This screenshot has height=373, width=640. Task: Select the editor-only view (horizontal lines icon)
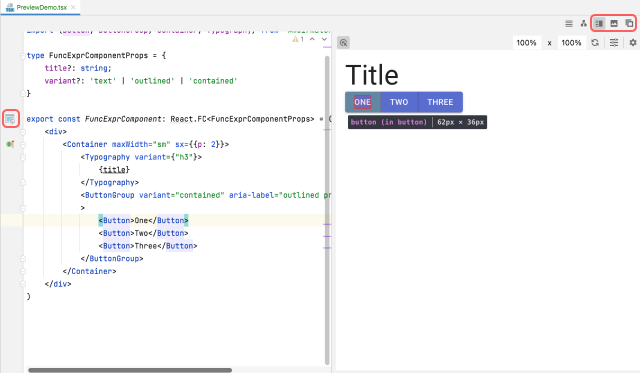(569, 24)
